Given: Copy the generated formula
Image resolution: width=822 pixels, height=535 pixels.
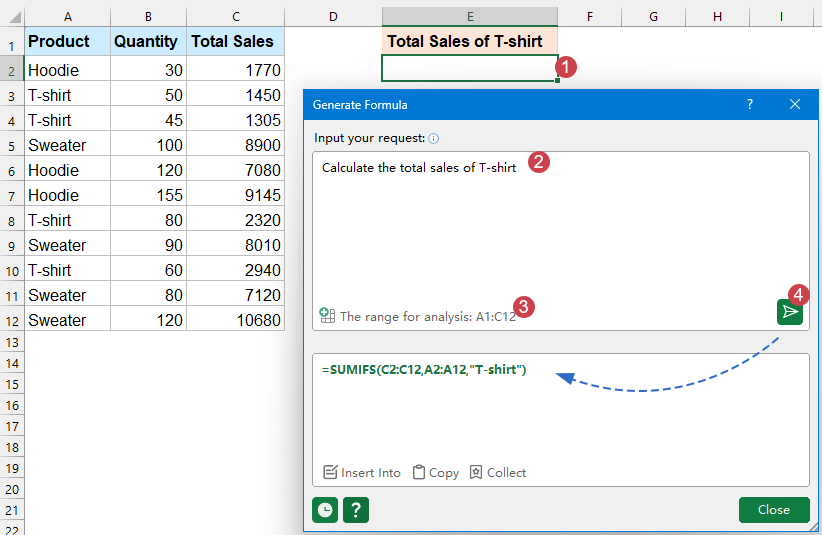Looking at the screenshot, I should point(435,472).
